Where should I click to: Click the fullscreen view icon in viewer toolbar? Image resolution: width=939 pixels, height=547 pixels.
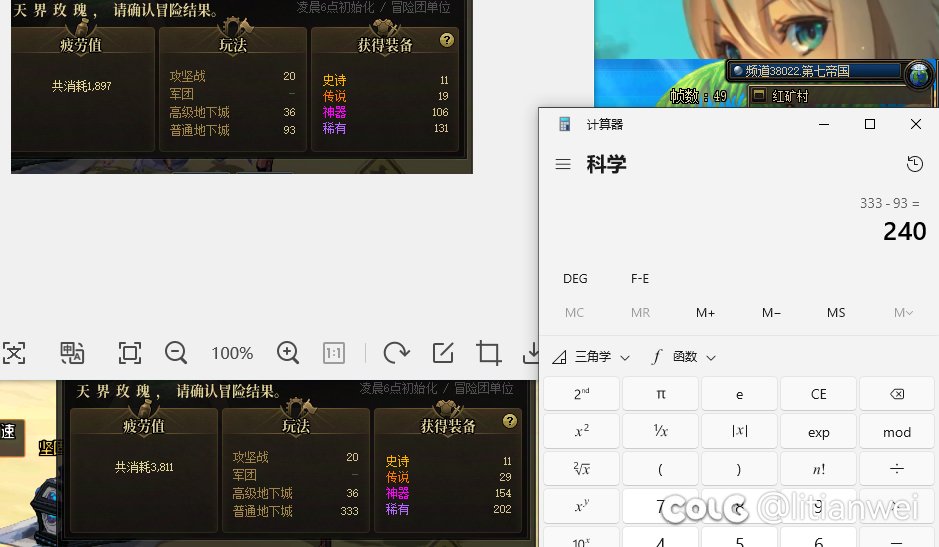(x=130, y=353)
